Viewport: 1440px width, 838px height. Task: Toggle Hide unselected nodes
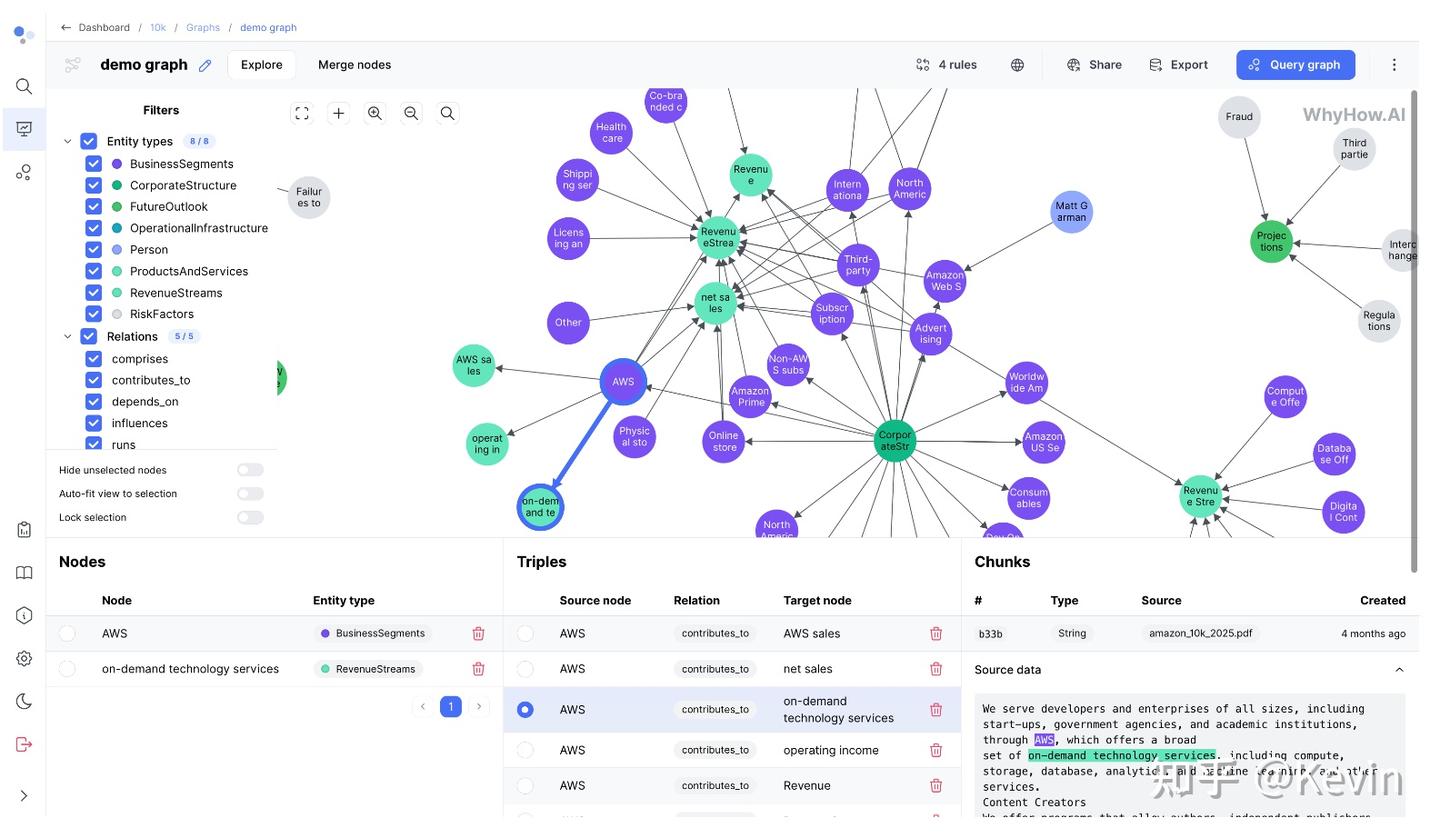(248, 469)
